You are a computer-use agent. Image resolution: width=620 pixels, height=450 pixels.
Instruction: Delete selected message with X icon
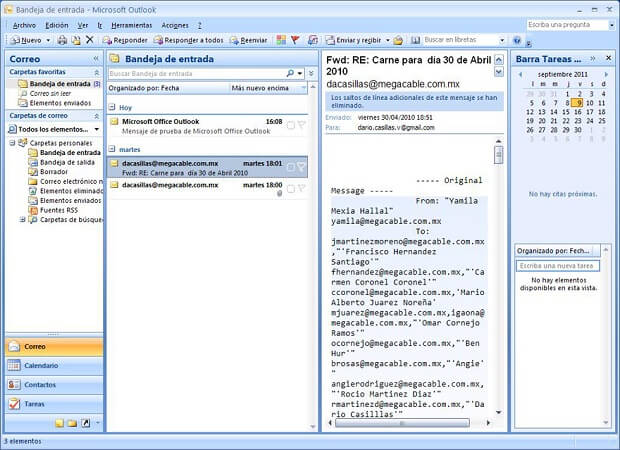[90, 40]
